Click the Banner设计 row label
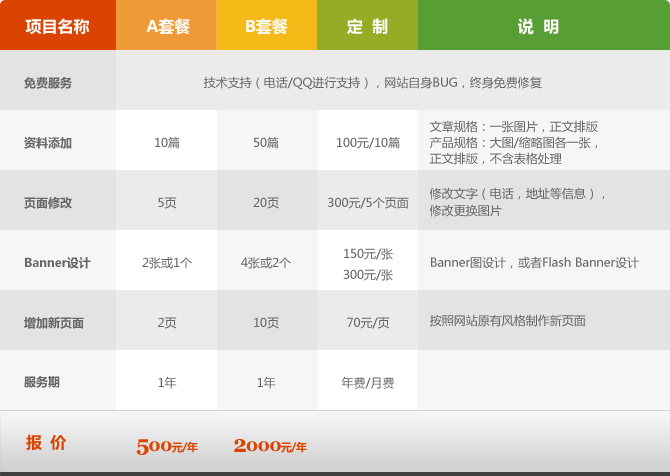Screen dimensions: 670x476 tap(57, 263)
